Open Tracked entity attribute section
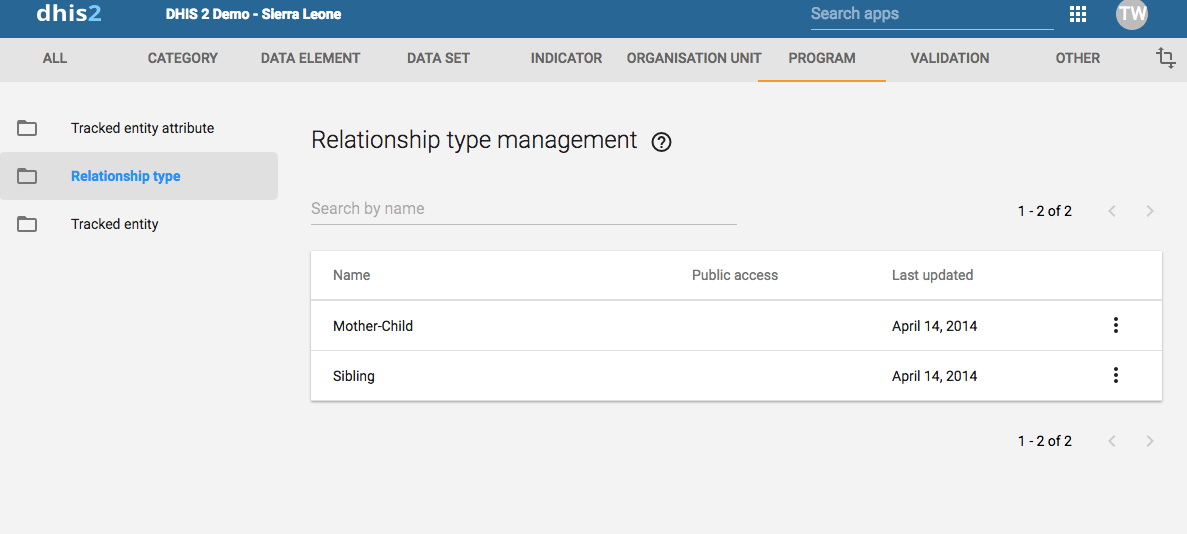The image size is (1187, 534). [x=142, y=128]
